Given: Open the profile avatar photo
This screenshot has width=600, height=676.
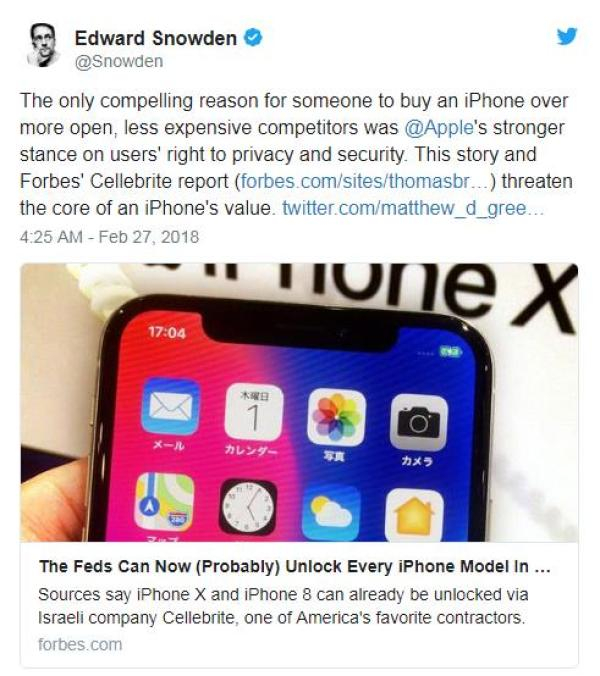Looking at the screenshot, I should click(42, 45).
